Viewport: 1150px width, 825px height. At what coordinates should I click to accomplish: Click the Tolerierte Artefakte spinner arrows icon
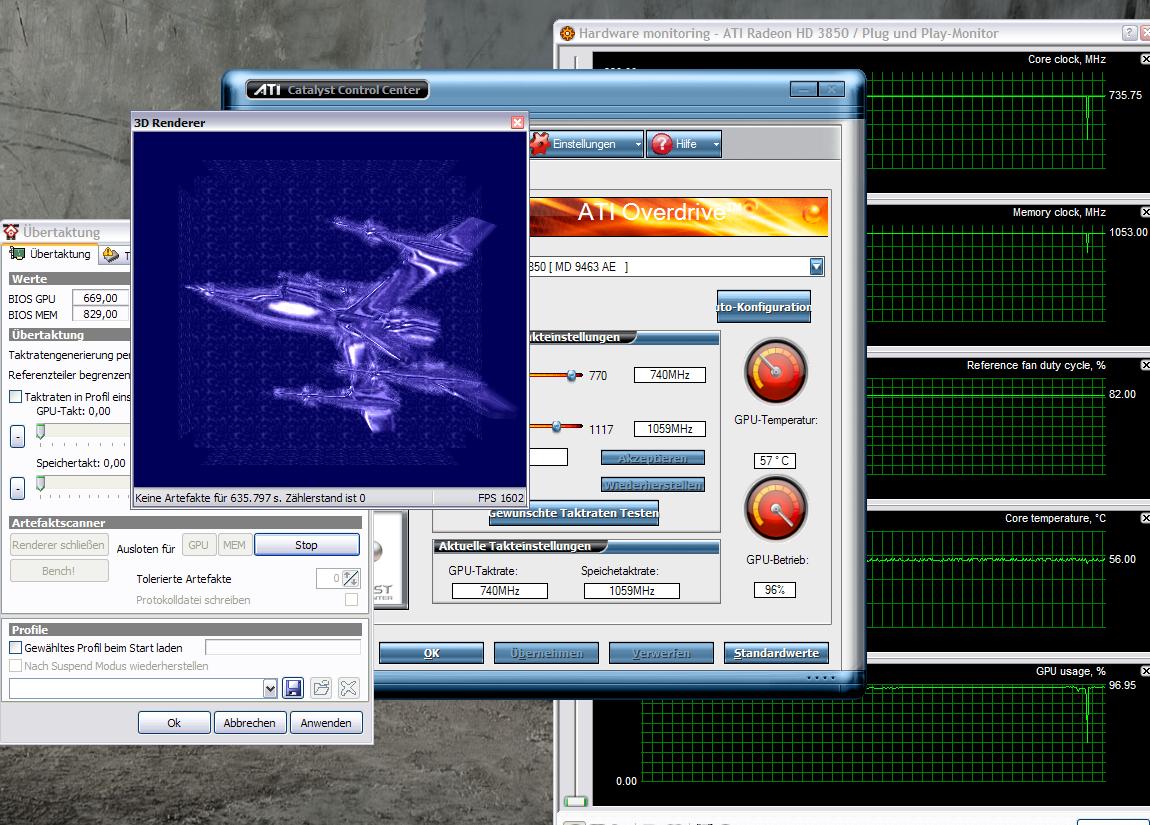(x=351, y=579)
